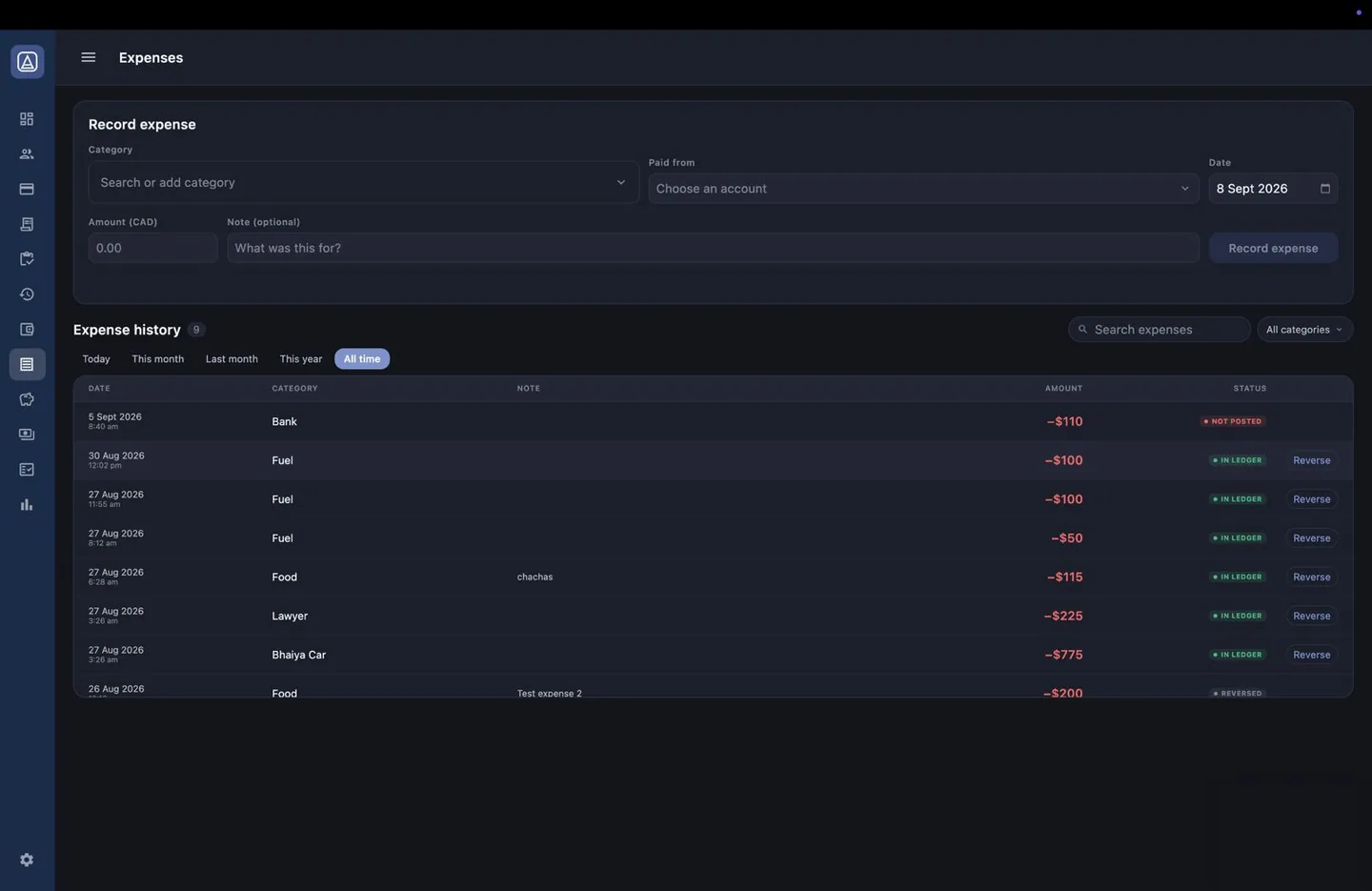
Task: Click the Lawyer category cell
Action: (x=290, y=616)
